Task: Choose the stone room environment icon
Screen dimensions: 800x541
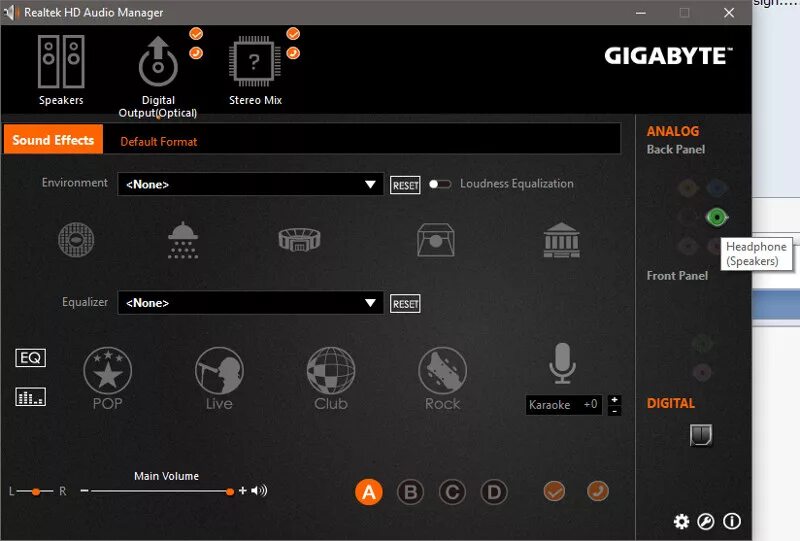Action: point(435,239)
